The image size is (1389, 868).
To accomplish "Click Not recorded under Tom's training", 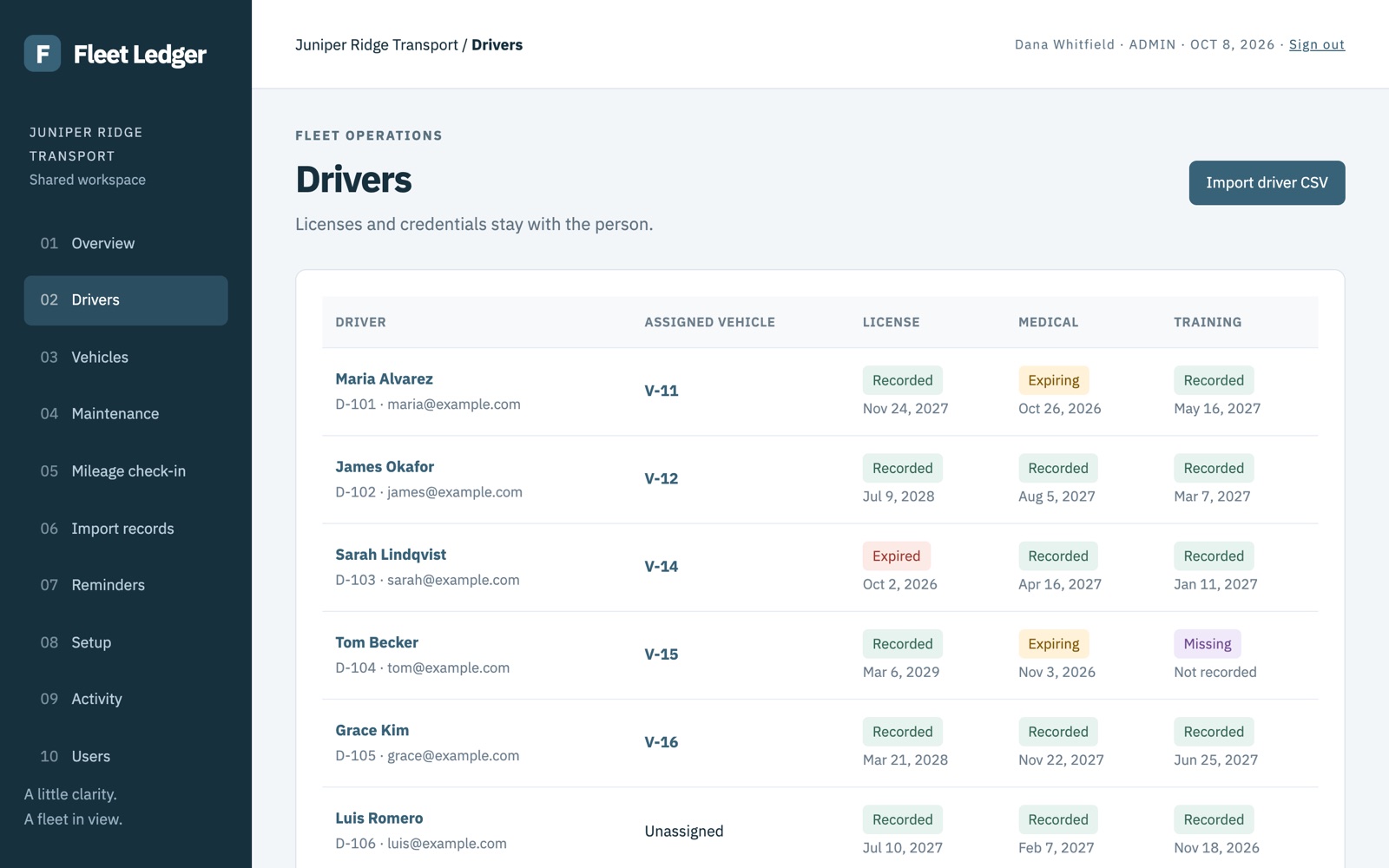I will click(x=1215, y=673).
